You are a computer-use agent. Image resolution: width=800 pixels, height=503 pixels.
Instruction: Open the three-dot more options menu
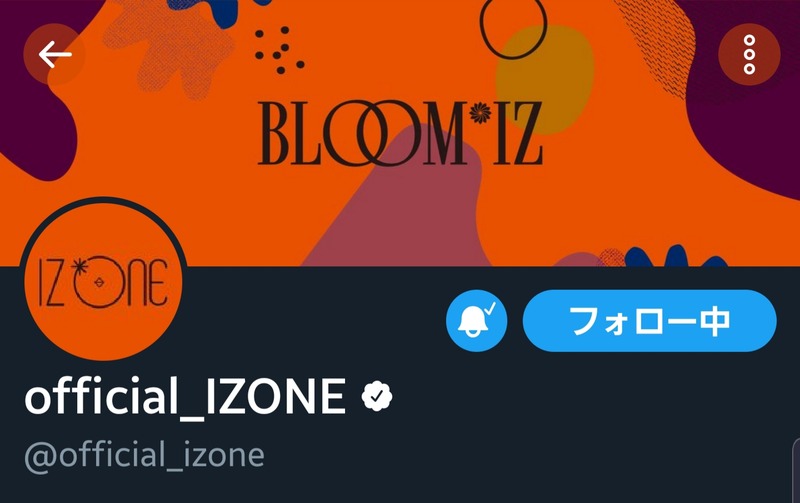(749, 55)
